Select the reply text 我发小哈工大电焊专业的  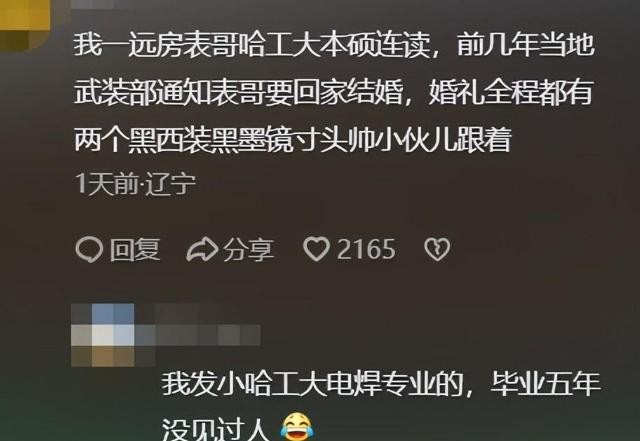[312, 384]
